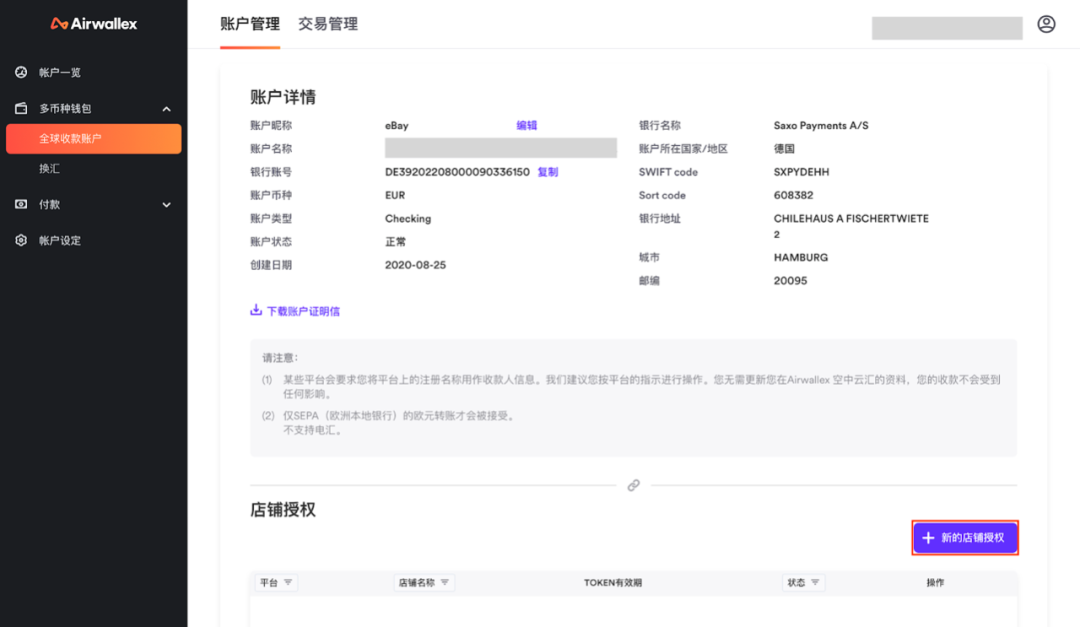Click 编辑 link next to eBay
The width and height of the screenshot is (1080, 627).
point(526,126)
